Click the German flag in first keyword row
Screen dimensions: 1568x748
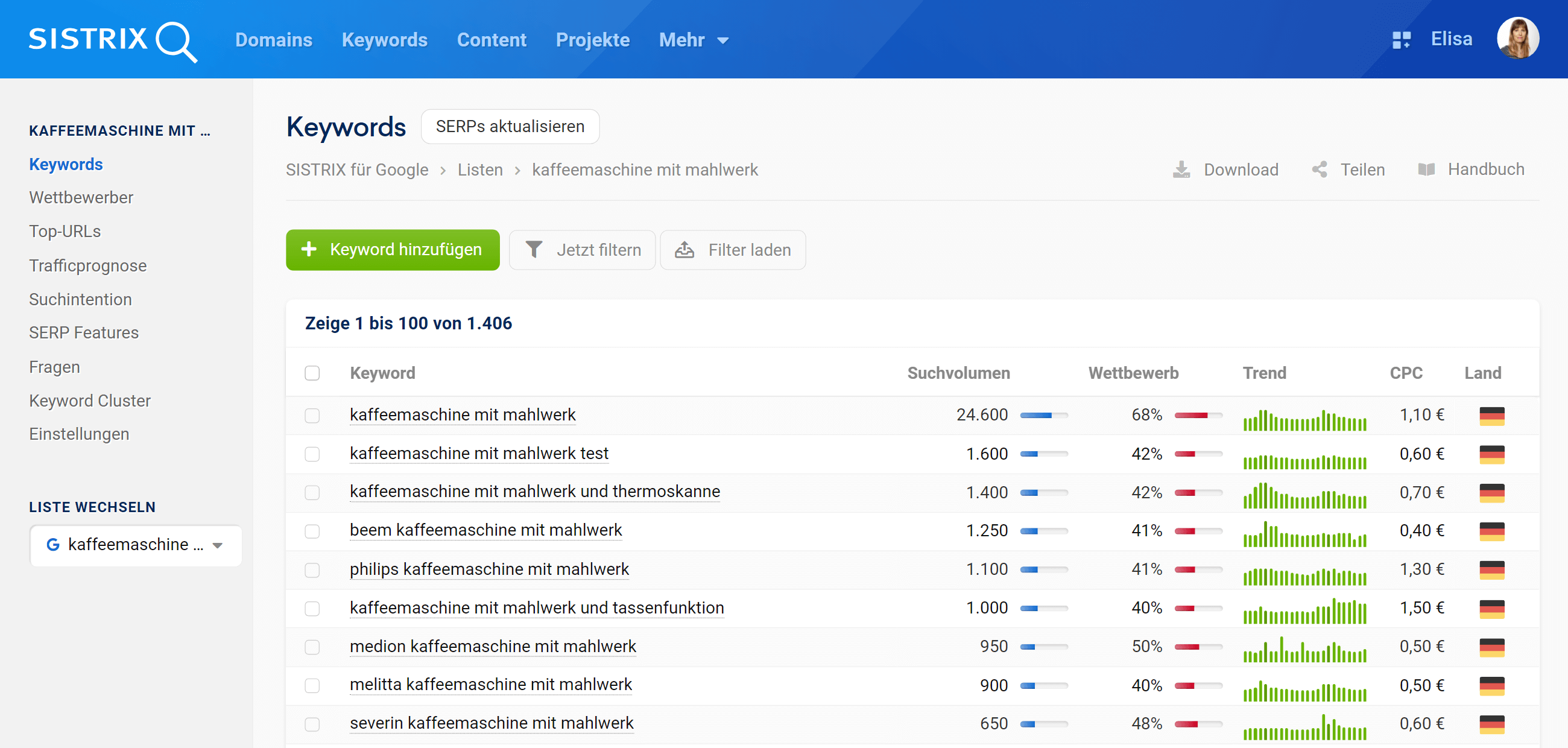click(1491, 416)
